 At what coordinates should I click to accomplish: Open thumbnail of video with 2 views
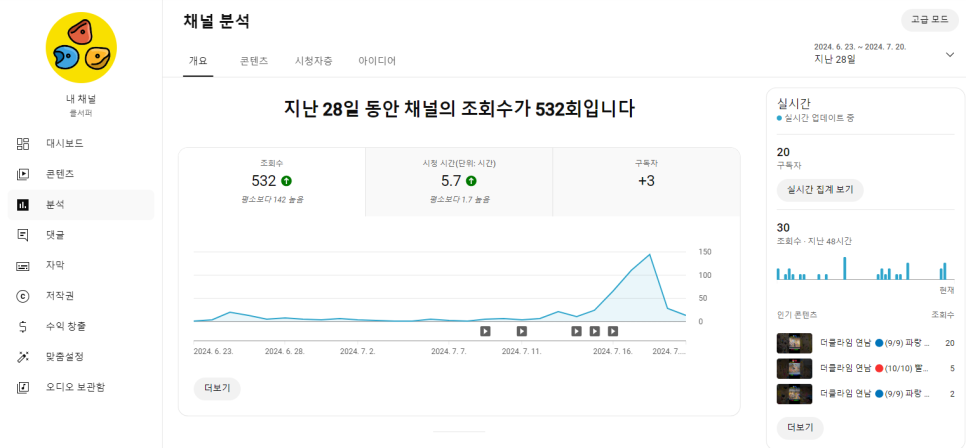pyautogui.click(x=795, y=394)
